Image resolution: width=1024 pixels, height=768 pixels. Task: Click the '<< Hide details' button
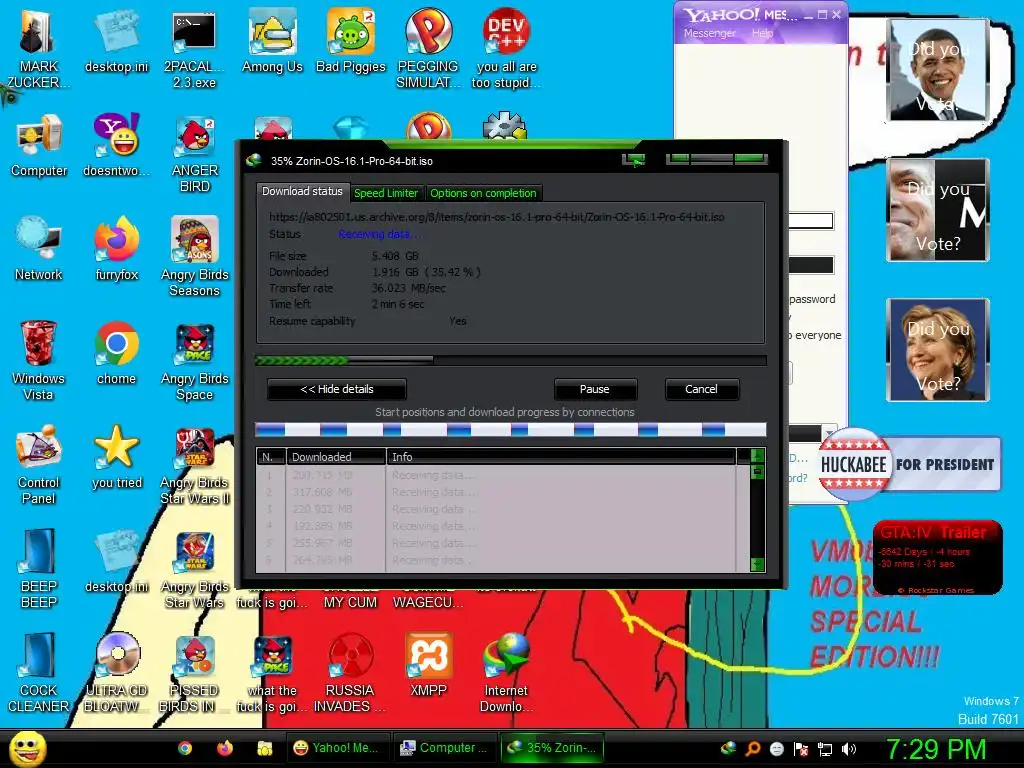point(336,389)
